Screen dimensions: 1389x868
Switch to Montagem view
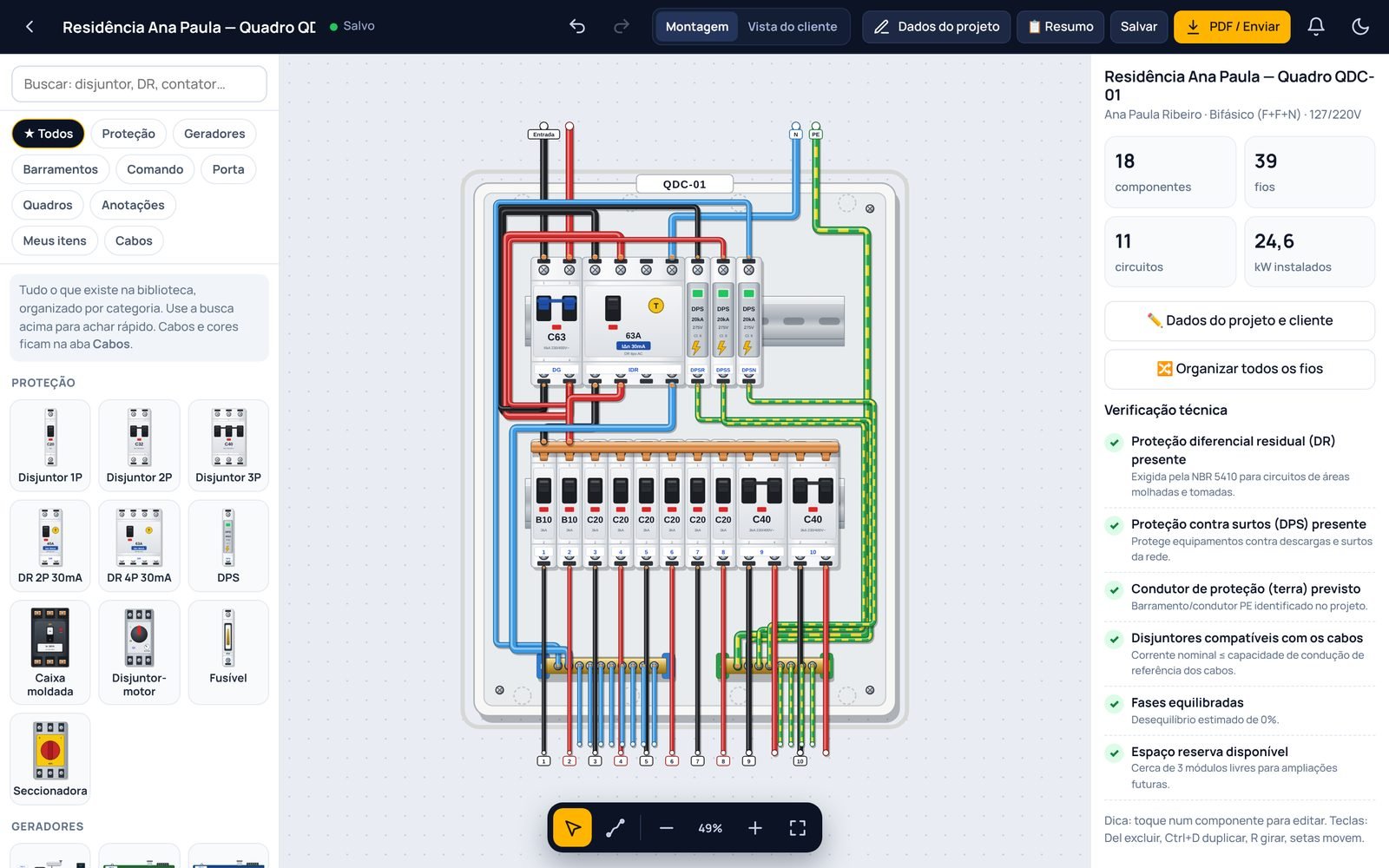tap(697, 27)
